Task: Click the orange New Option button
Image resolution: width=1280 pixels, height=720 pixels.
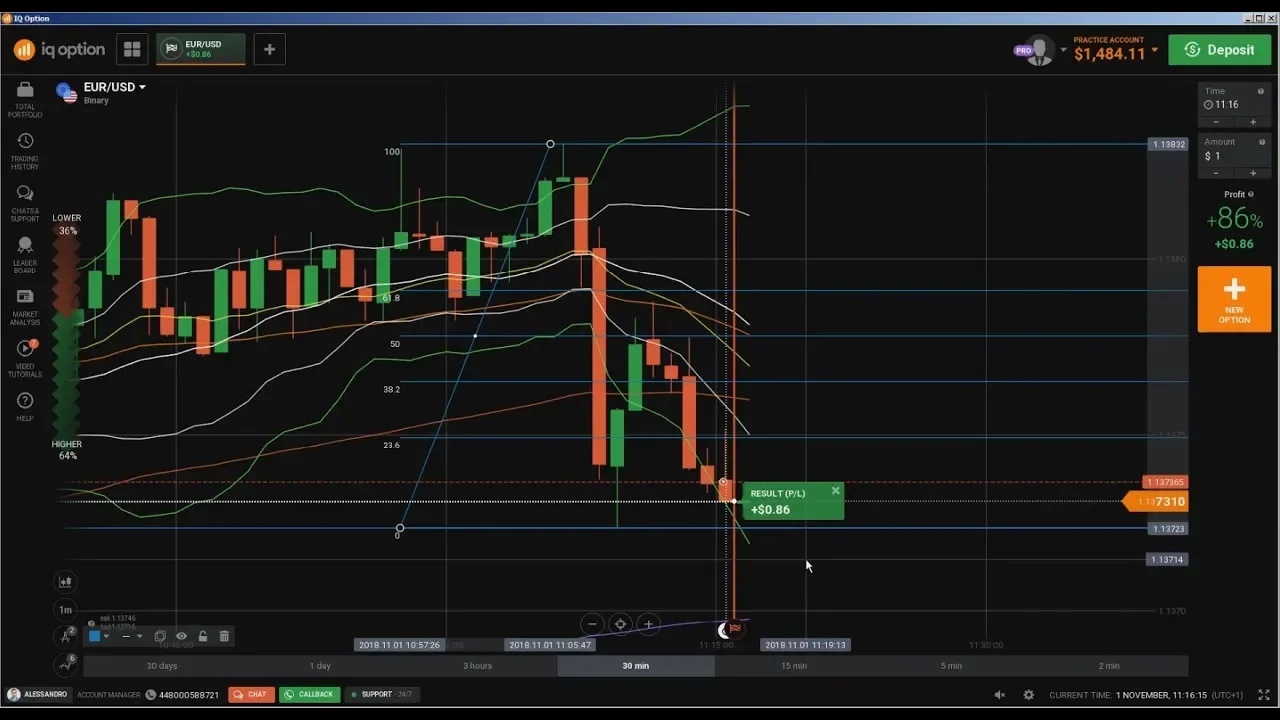Action: point(1234,299)
